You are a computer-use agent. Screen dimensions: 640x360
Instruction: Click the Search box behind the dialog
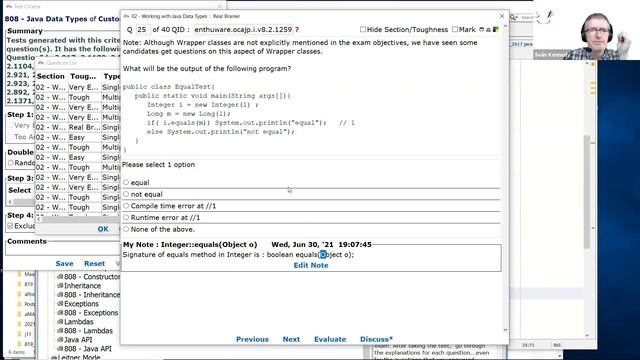[526, 17]
